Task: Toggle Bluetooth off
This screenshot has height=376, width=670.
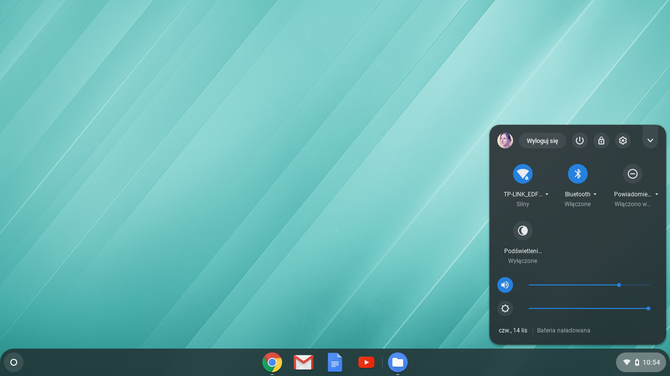Action: (x=578, y=174)
